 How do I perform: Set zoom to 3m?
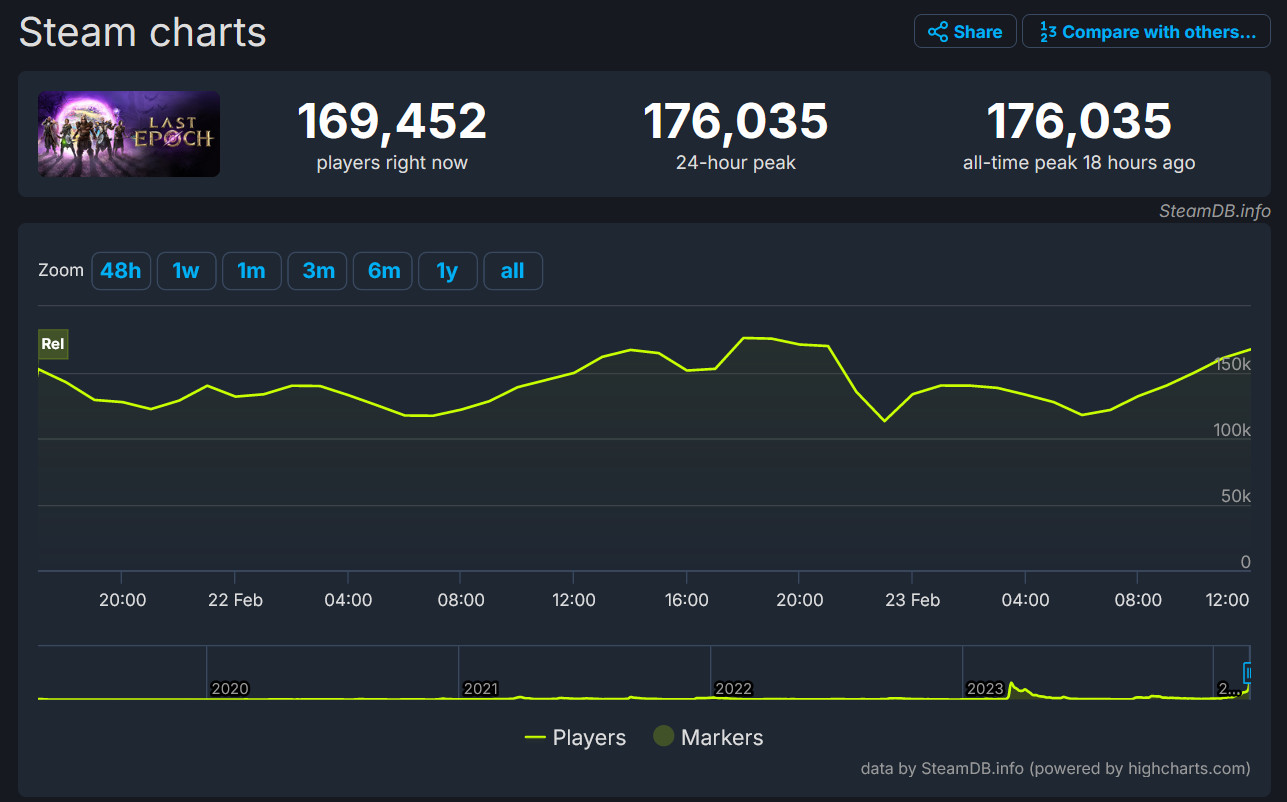point(318,271)
